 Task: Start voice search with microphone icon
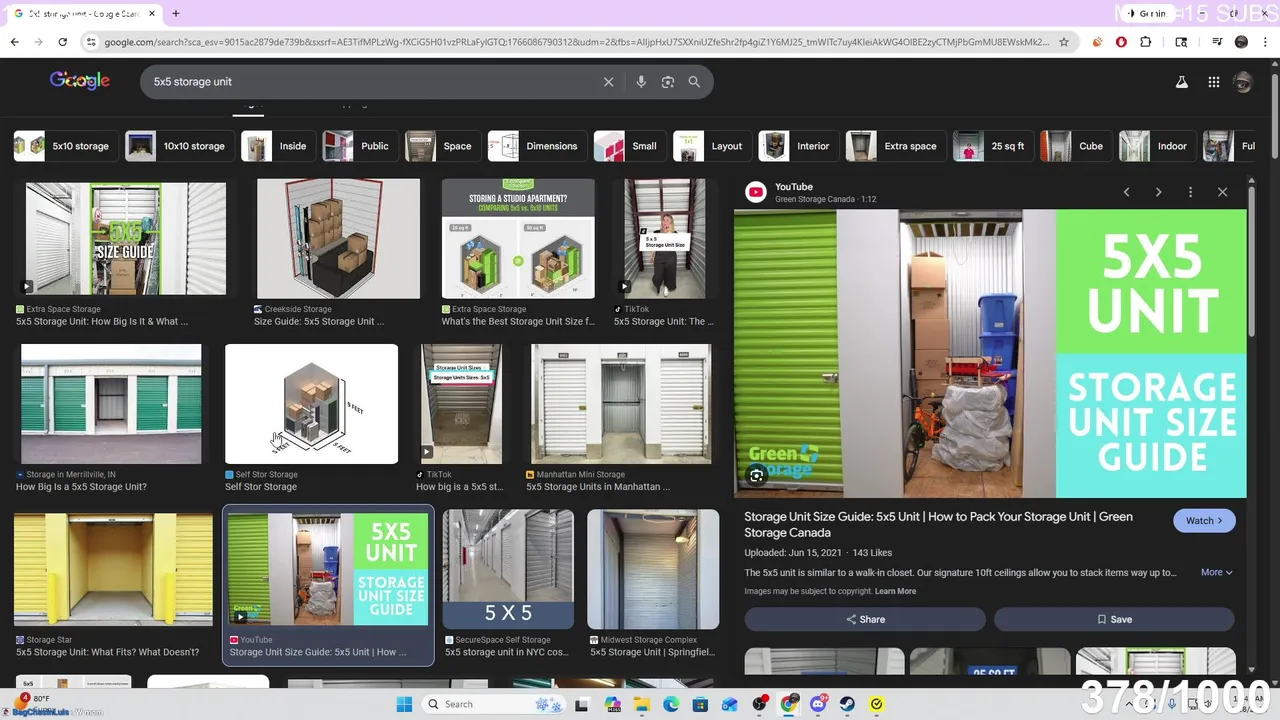coord(641,82)
